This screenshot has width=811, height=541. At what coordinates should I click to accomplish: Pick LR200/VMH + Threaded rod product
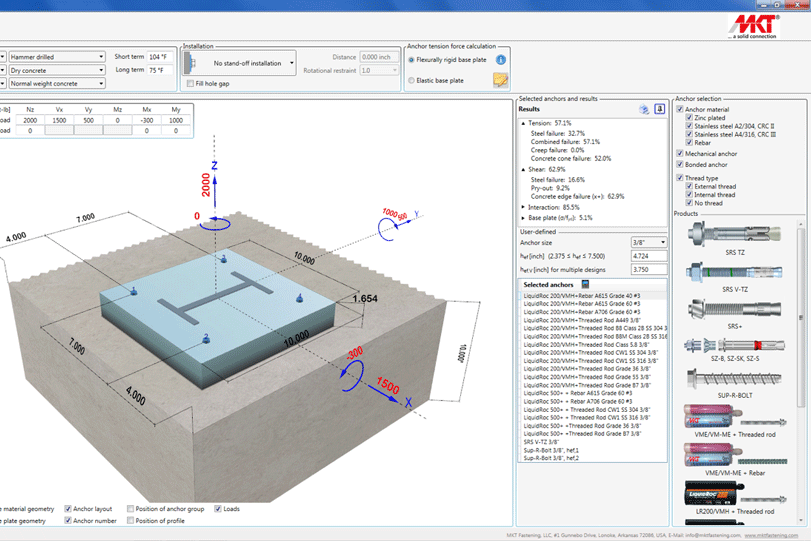point(734,497)
